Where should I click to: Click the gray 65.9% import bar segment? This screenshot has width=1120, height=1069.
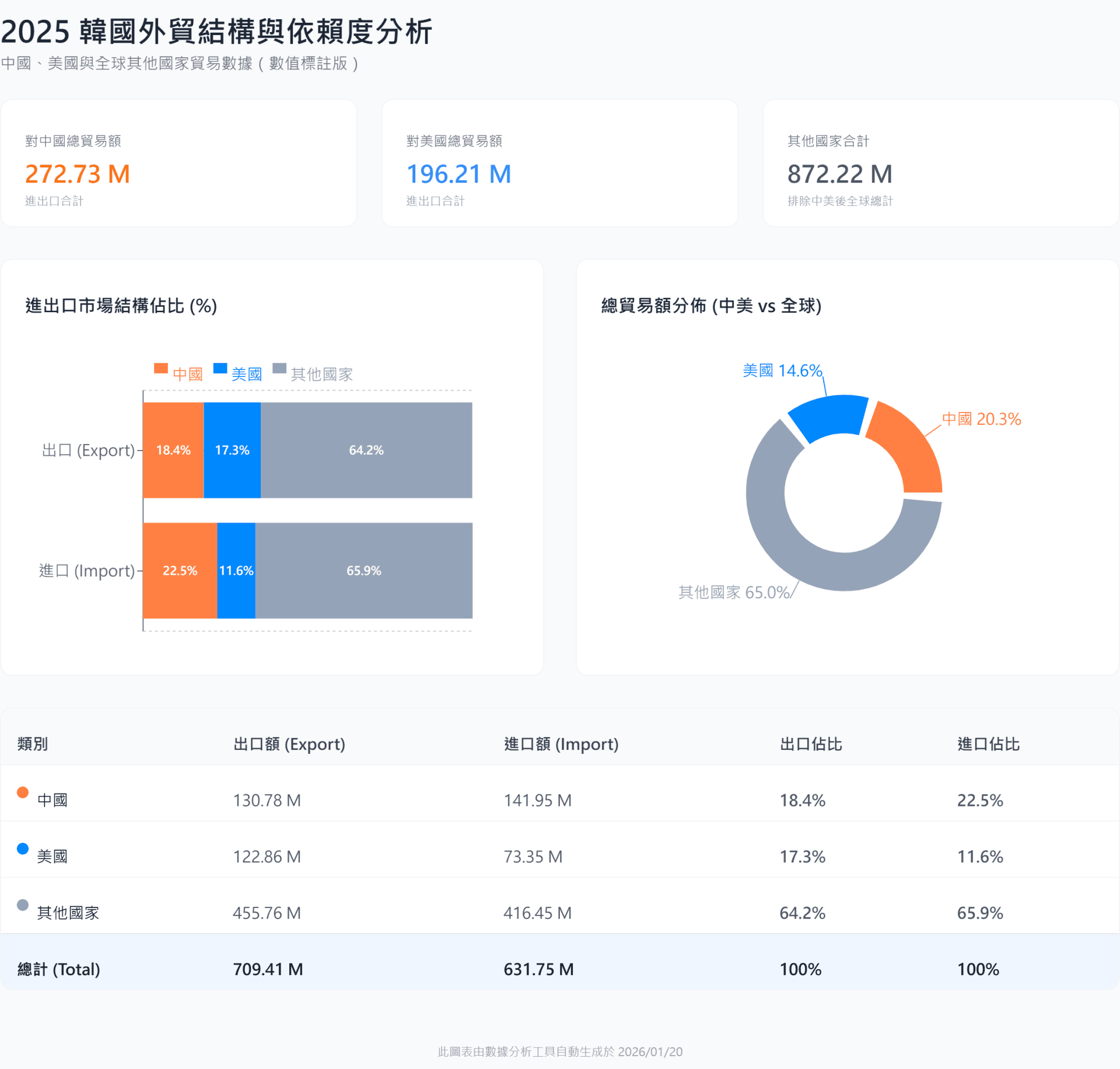pyautogui.click(x=363, y=570)
